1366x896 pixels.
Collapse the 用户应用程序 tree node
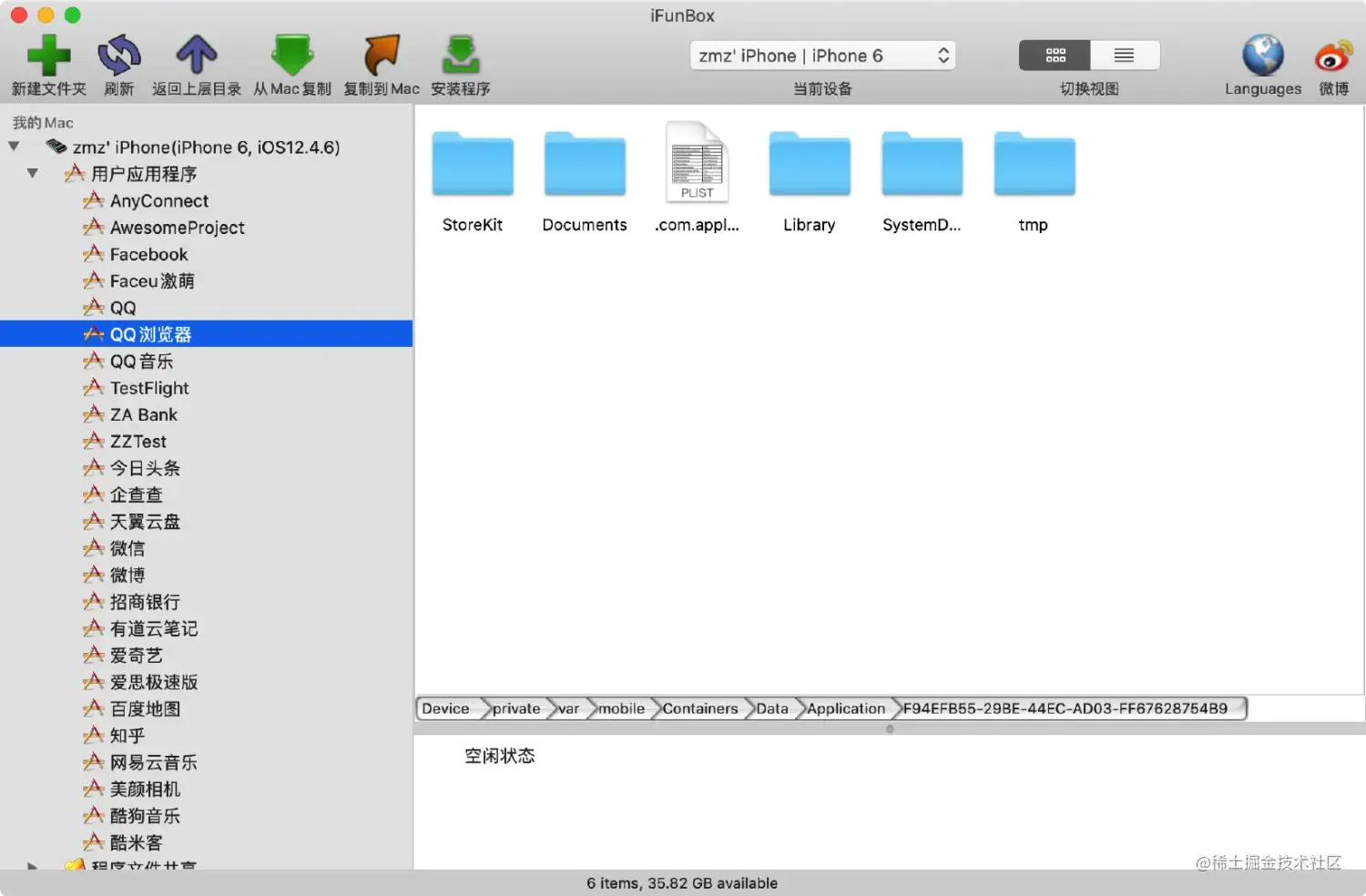click(33, 173)
